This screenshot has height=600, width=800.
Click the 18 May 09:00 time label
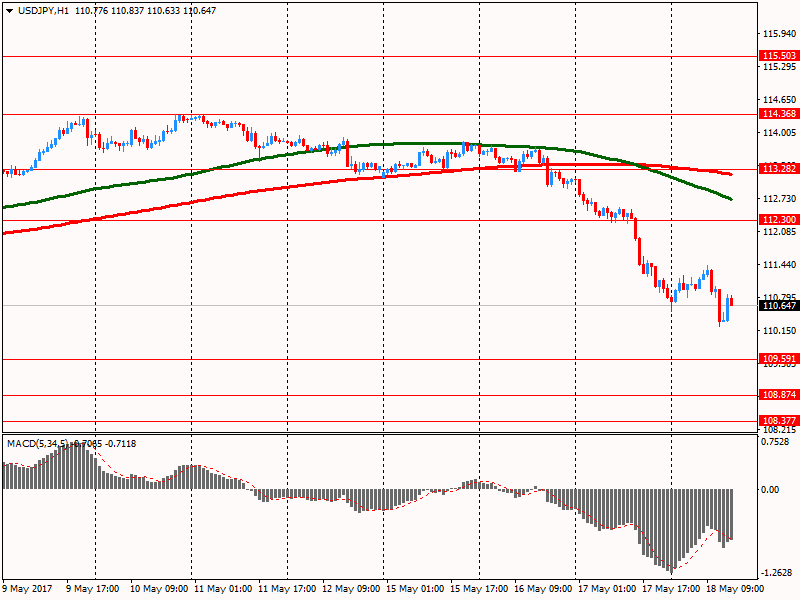click(735, 589)
